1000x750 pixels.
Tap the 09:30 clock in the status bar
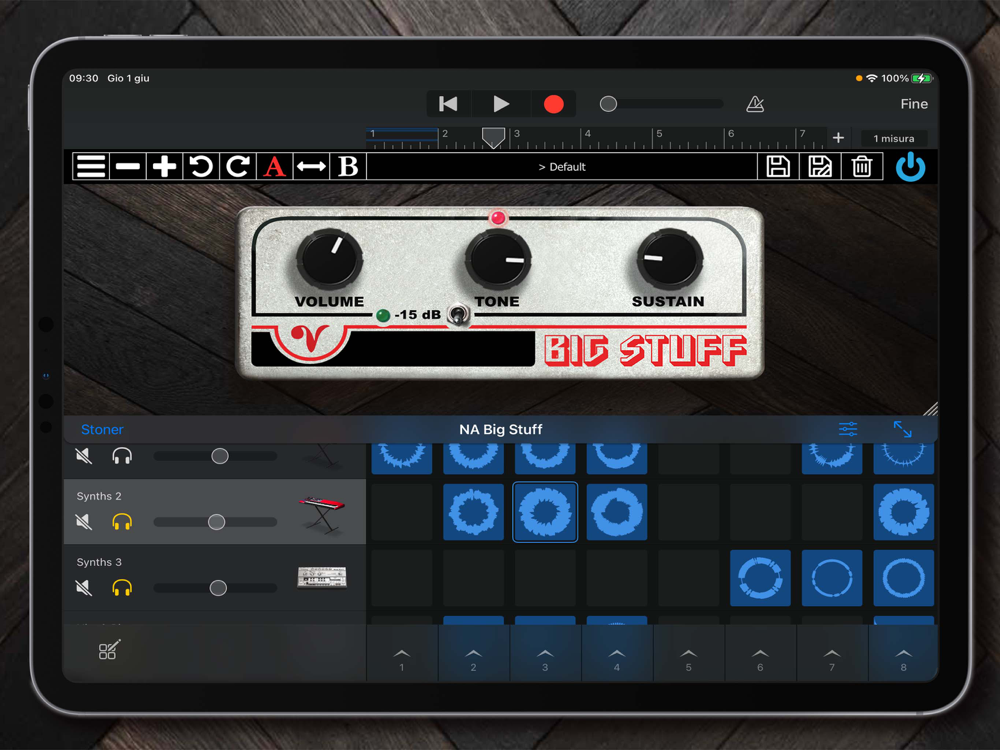click(84, 78)
